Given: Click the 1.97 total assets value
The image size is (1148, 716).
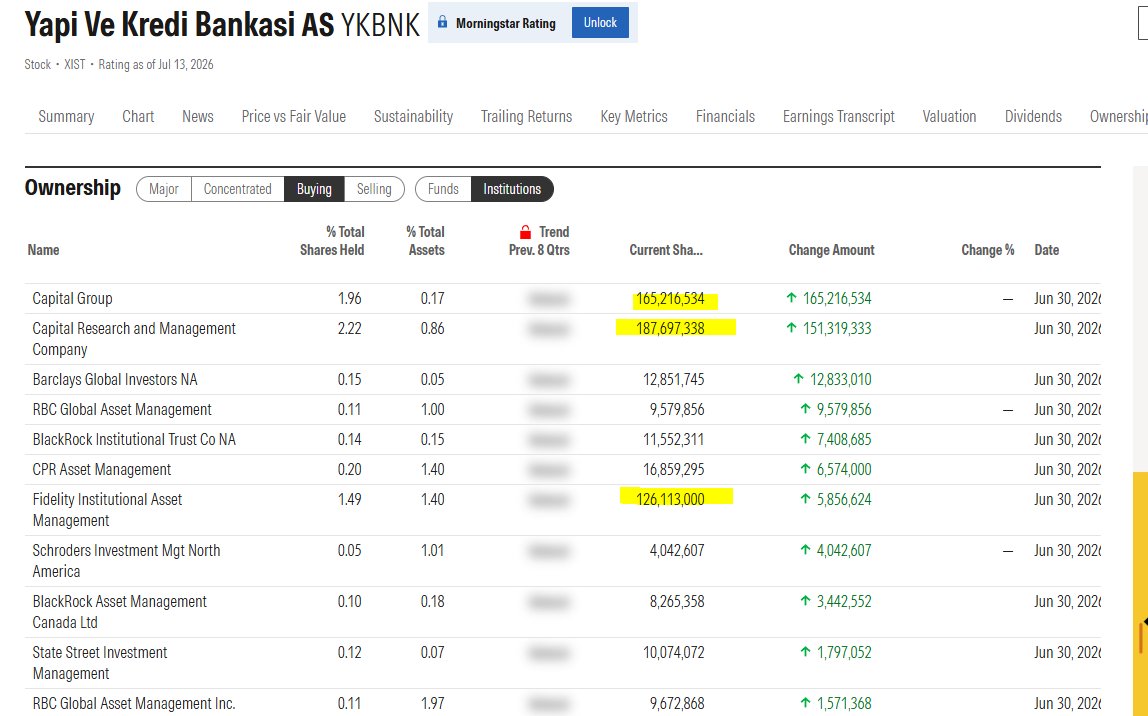Looking at the screenshot, I should pyautogui.click(x=433, y=704).
